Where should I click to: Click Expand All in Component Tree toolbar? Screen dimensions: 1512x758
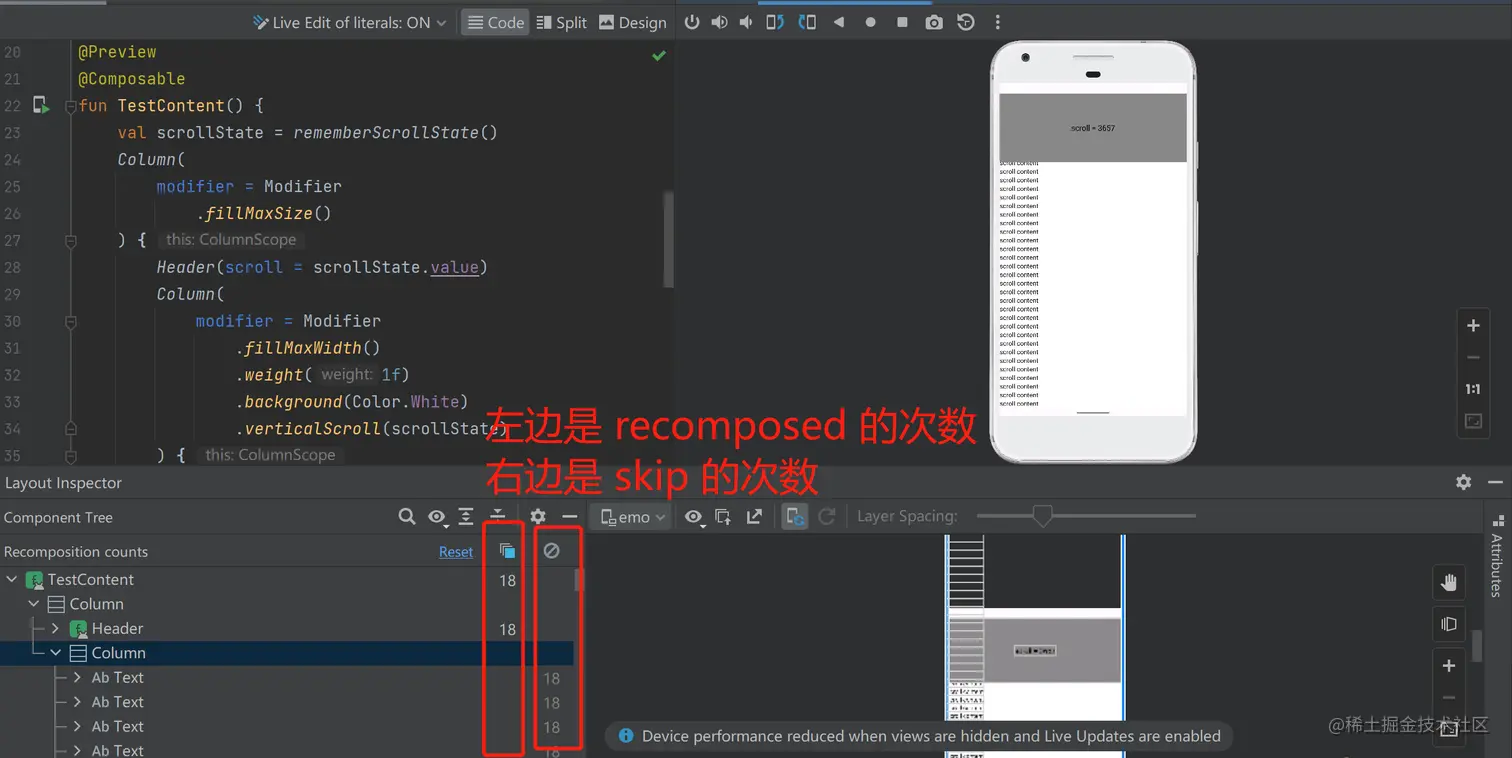pos(466,517)
